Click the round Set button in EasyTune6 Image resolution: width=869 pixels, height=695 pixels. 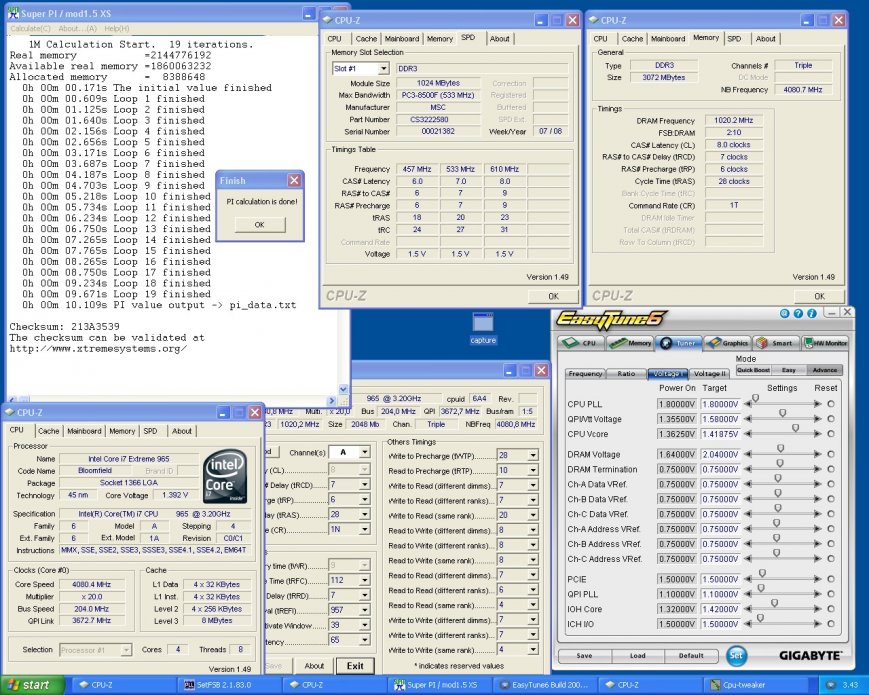click(736, 656)
